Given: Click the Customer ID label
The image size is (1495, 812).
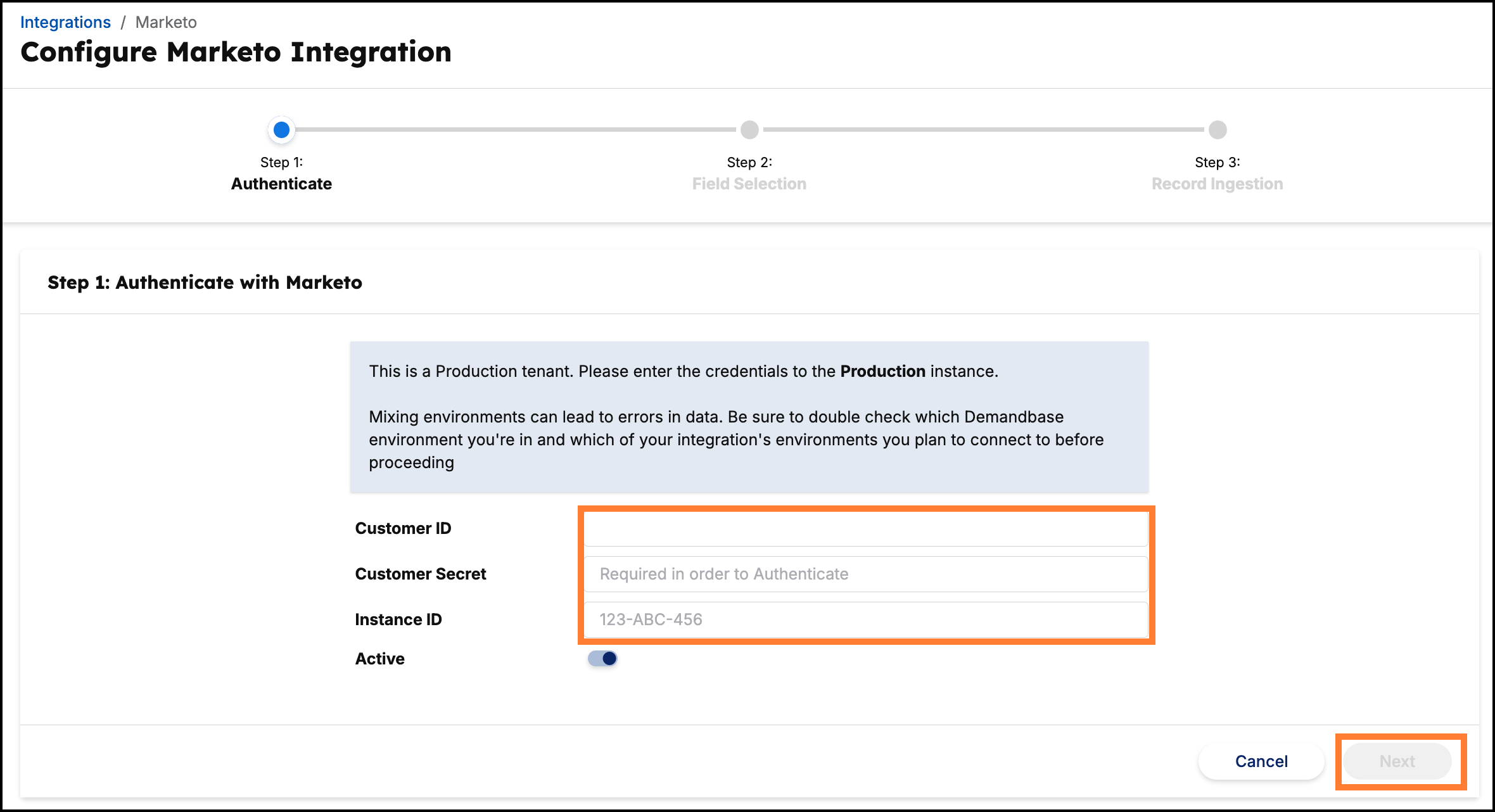Looking at the screenshot, I should pos(403,528).
